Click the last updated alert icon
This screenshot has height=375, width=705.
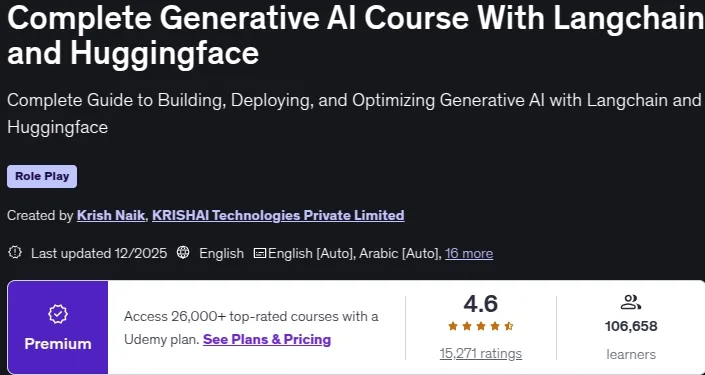15,253
